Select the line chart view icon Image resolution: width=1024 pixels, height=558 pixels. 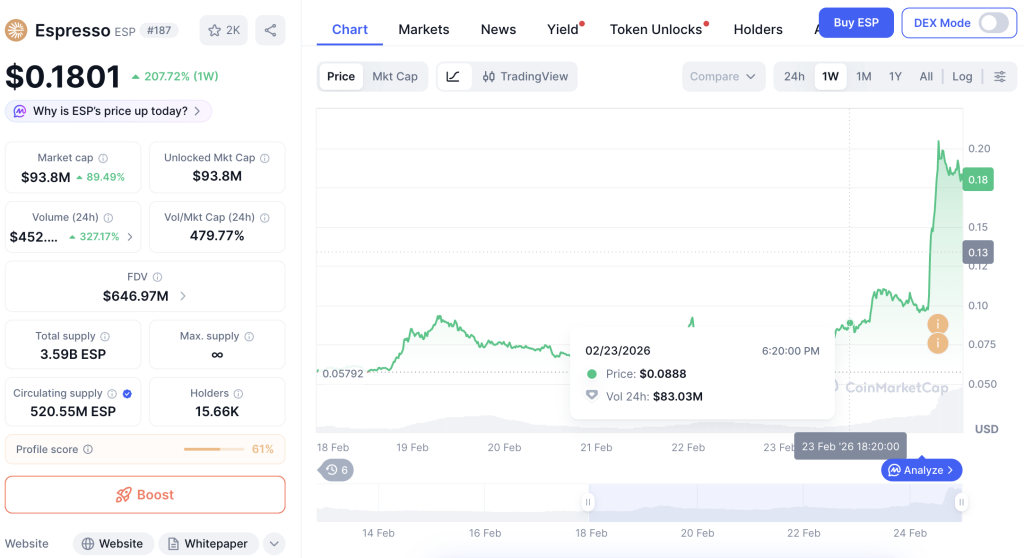[x=453, y=76]
